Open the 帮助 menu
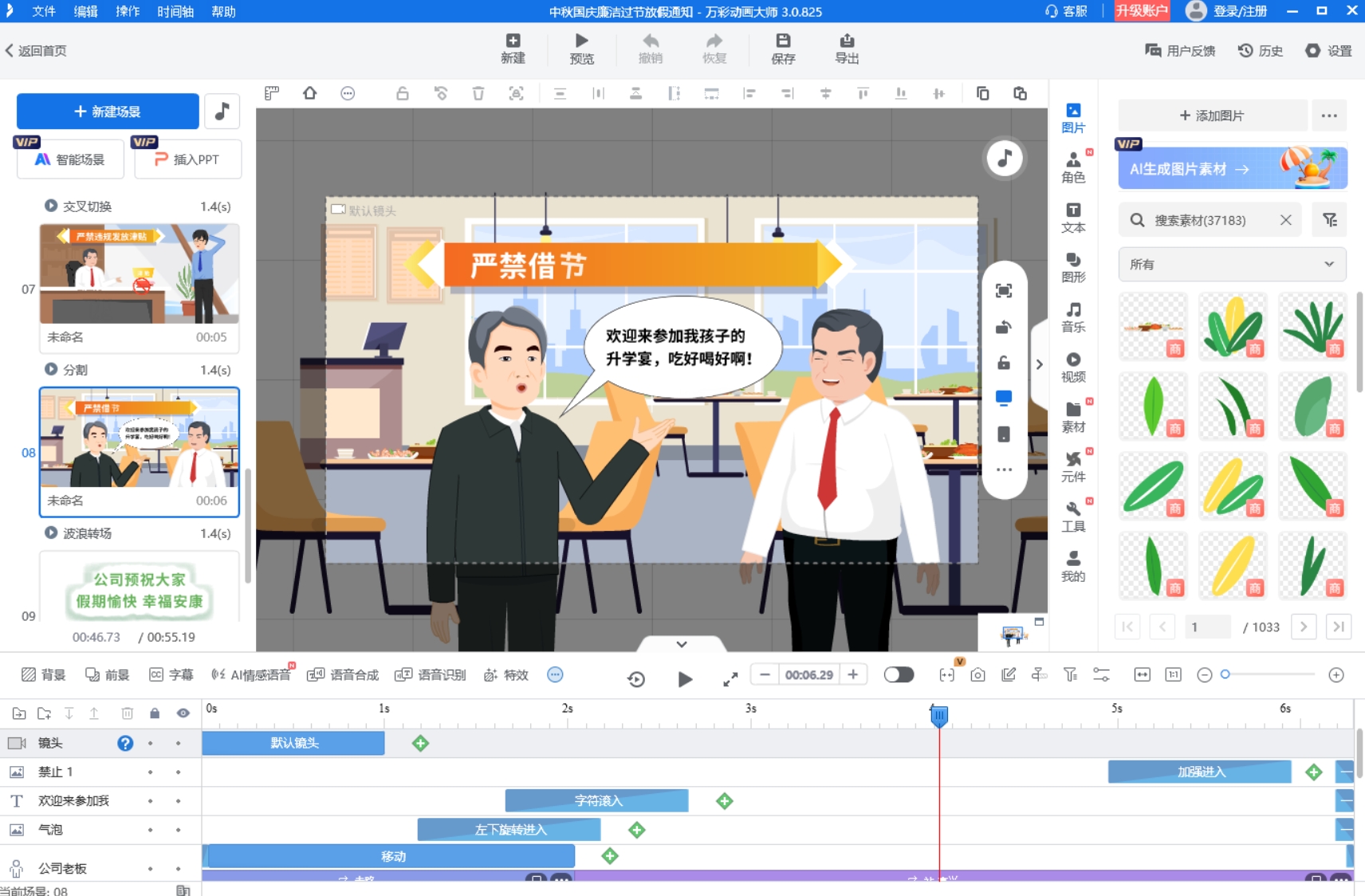 pyautogui.click(x=224, y=11)
